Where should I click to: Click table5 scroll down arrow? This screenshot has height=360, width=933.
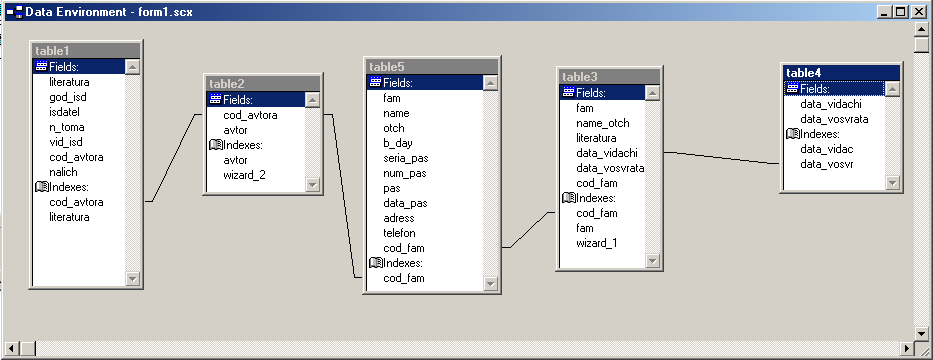tap(490, 284)
